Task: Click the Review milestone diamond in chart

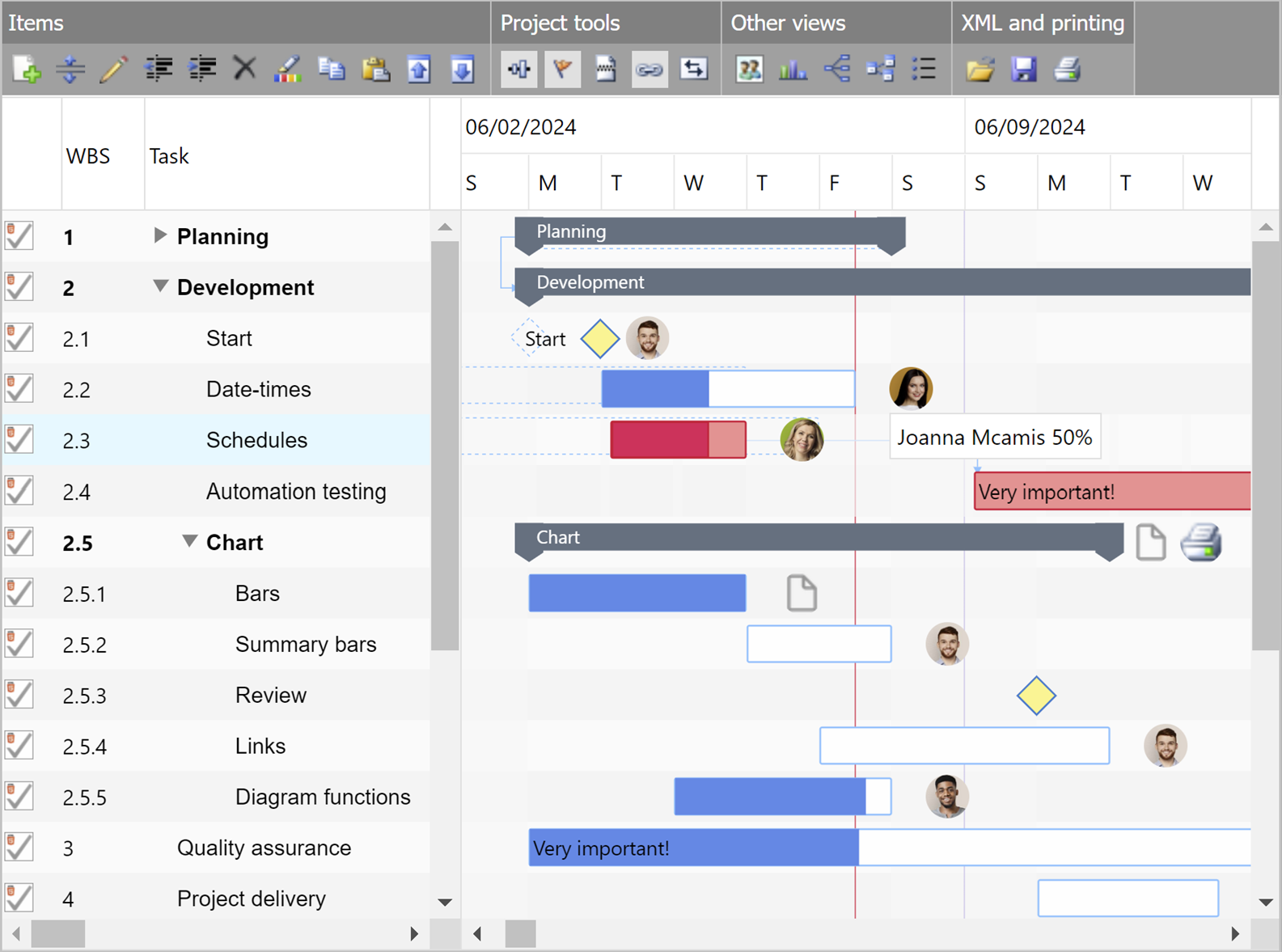Action: click(x=1036, y=696)
